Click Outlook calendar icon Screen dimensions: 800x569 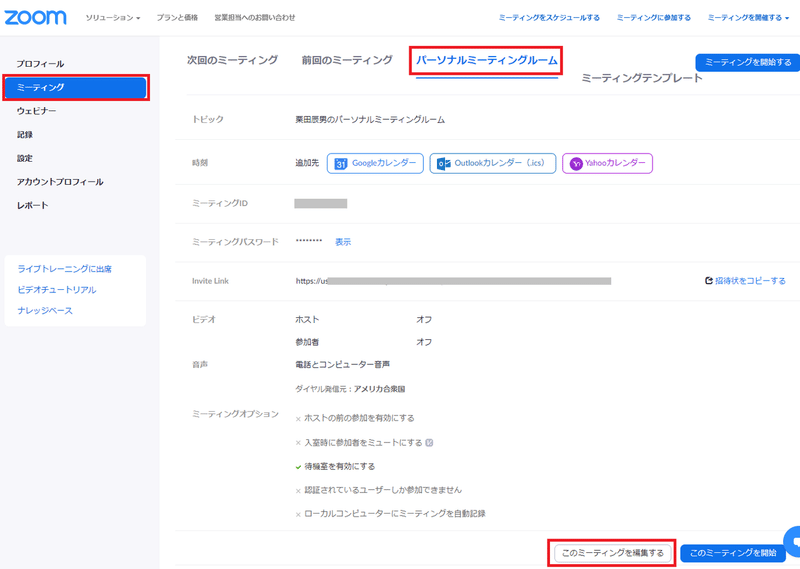pos(443,163)
